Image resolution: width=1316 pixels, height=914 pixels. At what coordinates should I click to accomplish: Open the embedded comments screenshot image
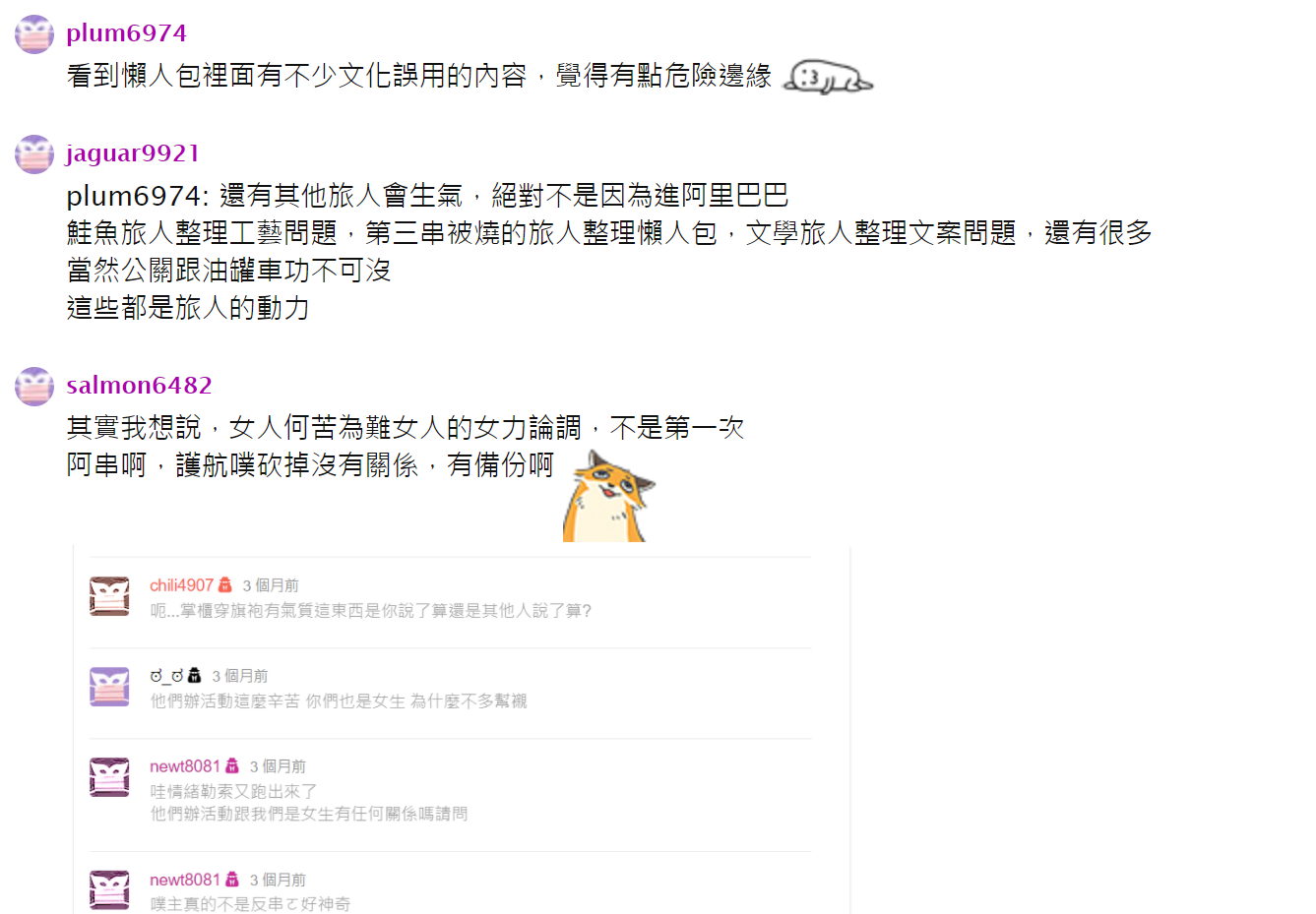pos(462,729)
